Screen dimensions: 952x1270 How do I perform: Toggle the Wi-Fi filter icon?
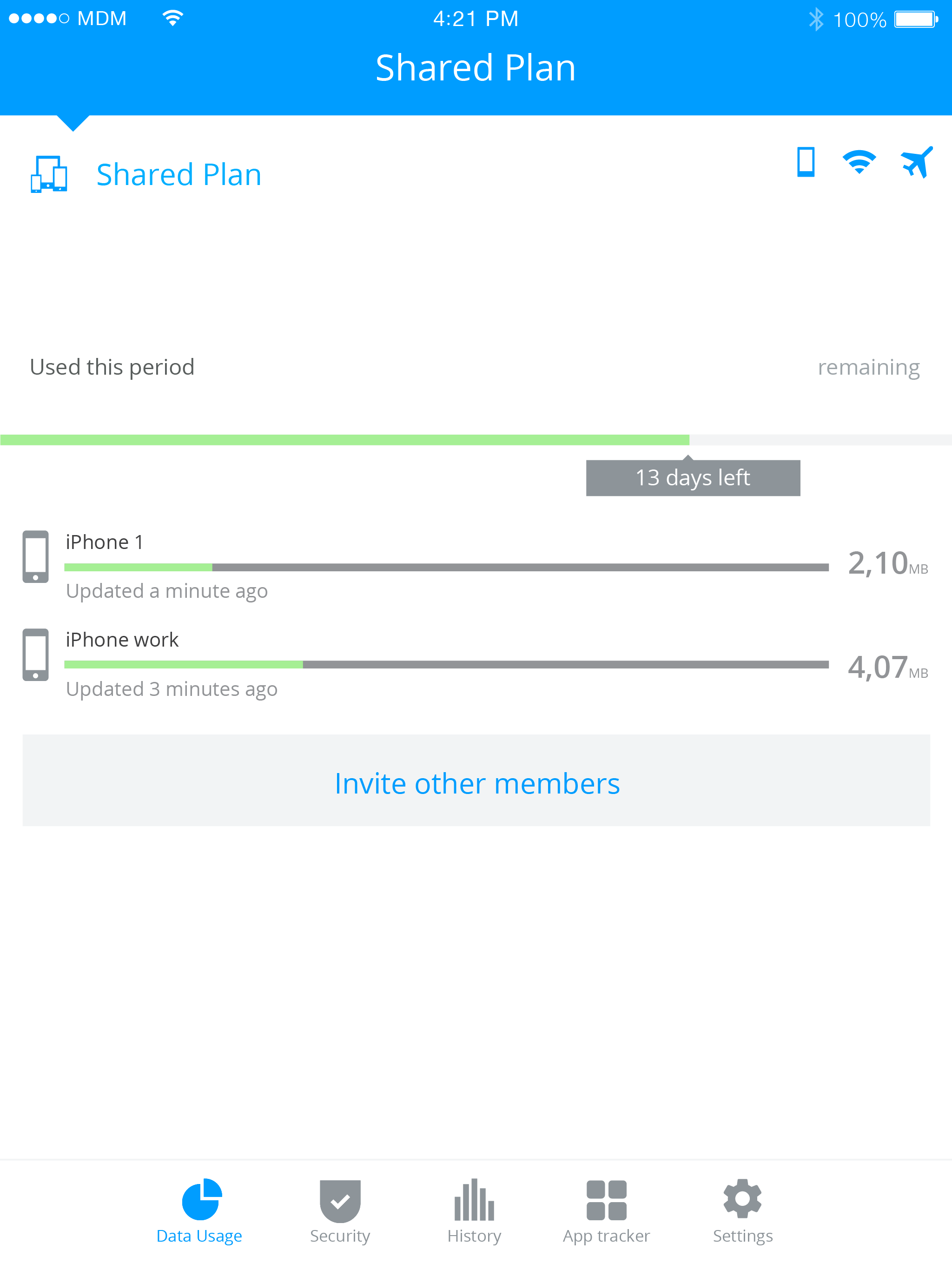(859, 162)
